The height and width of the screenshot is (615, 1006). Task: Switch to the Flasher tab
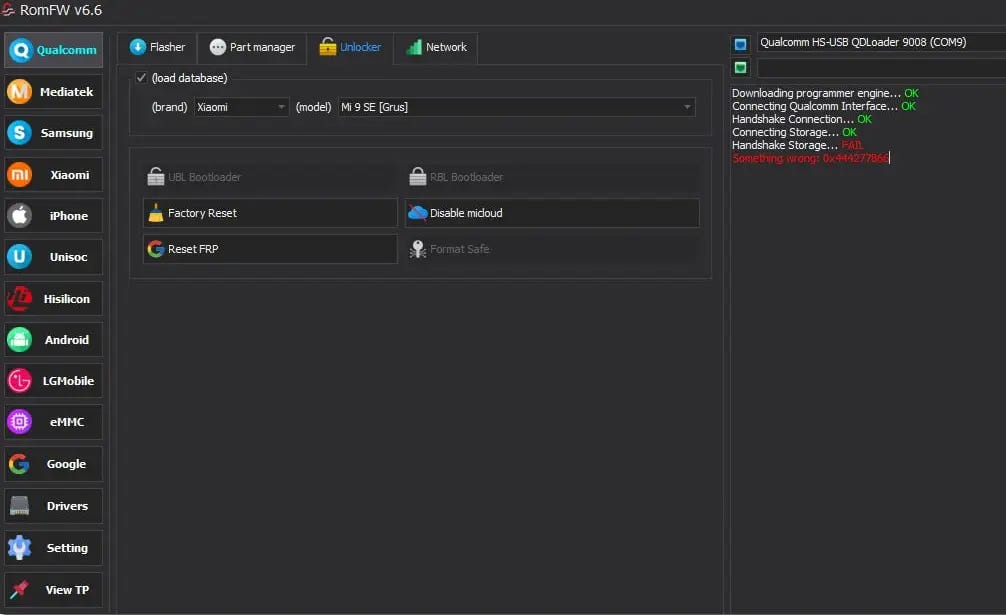click(158, 46)
